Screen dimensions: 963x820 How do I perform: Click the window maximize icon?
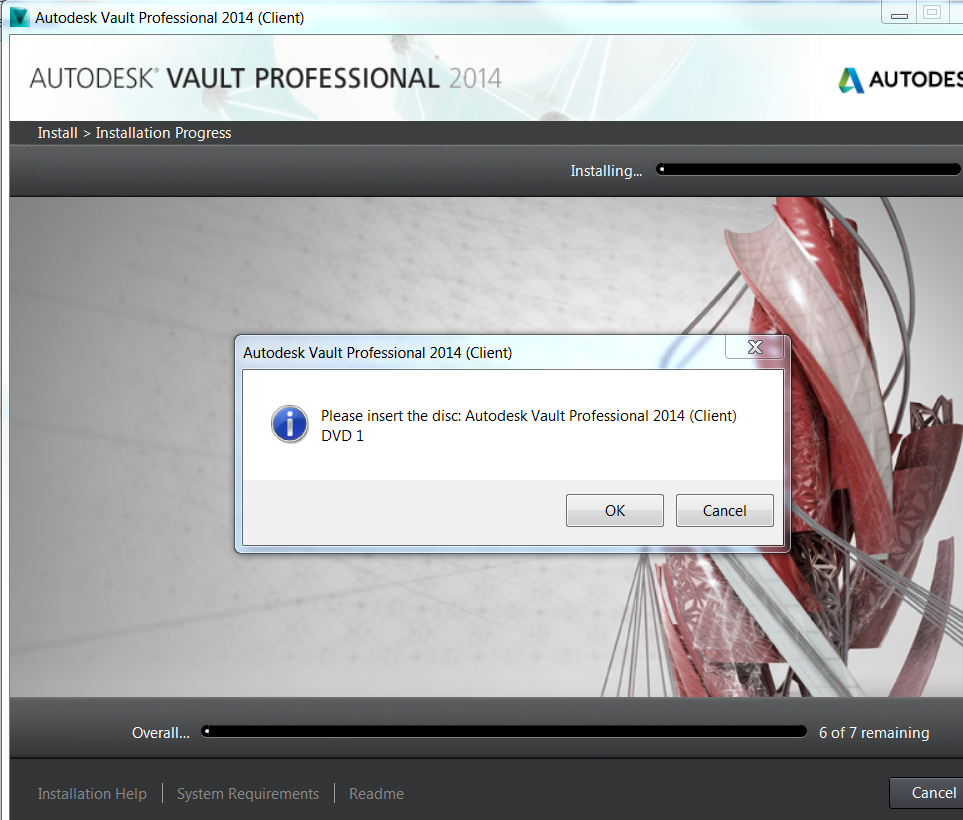click(x=931, y=12)
